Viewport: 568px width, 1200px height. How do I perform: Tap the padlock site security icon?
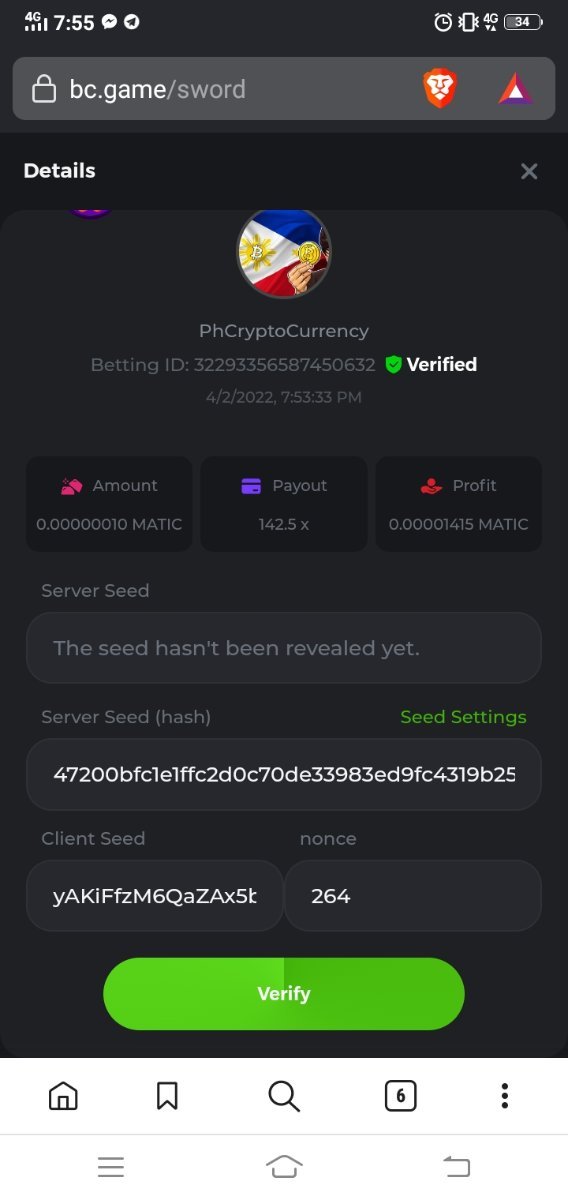pyautogui.click(x=43, y=90)
